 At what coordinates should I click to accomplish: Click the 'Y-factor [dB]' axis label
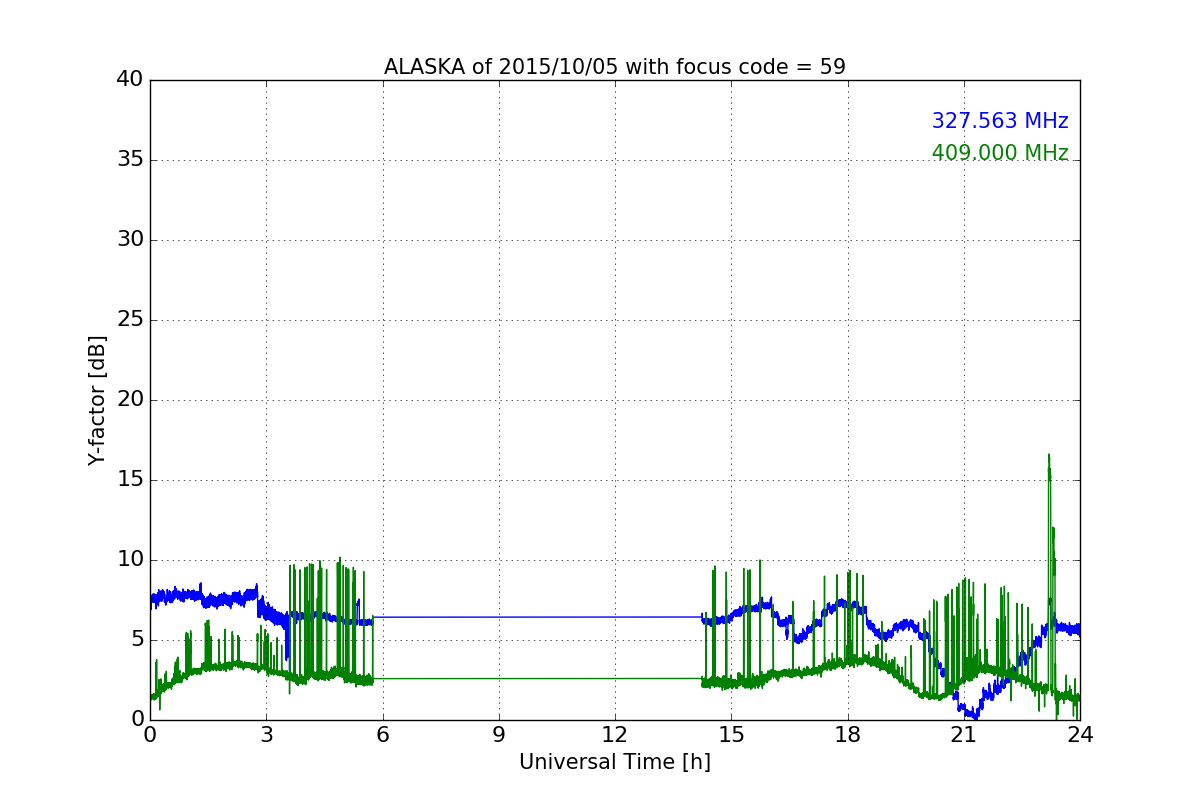[97, 400]
